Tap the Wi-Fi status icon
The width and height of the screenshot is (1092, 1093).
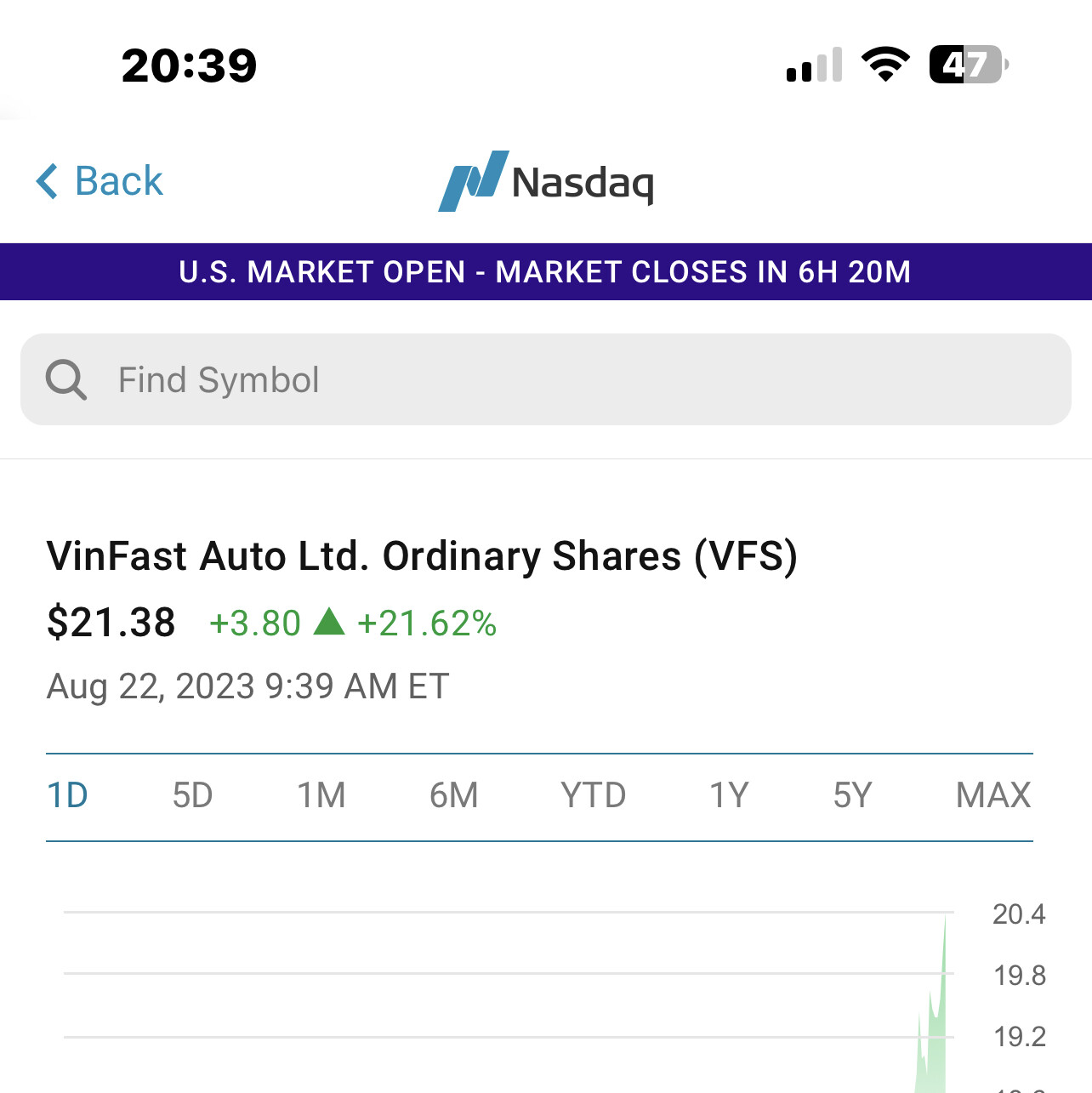pos(885,65)
